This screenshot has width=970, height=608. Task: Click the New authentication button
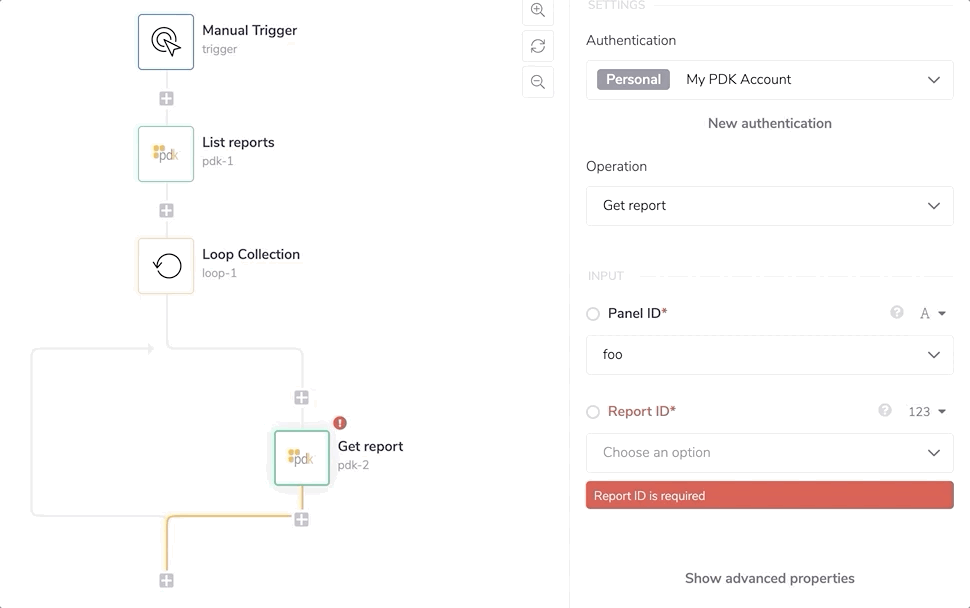pos(769,123)
